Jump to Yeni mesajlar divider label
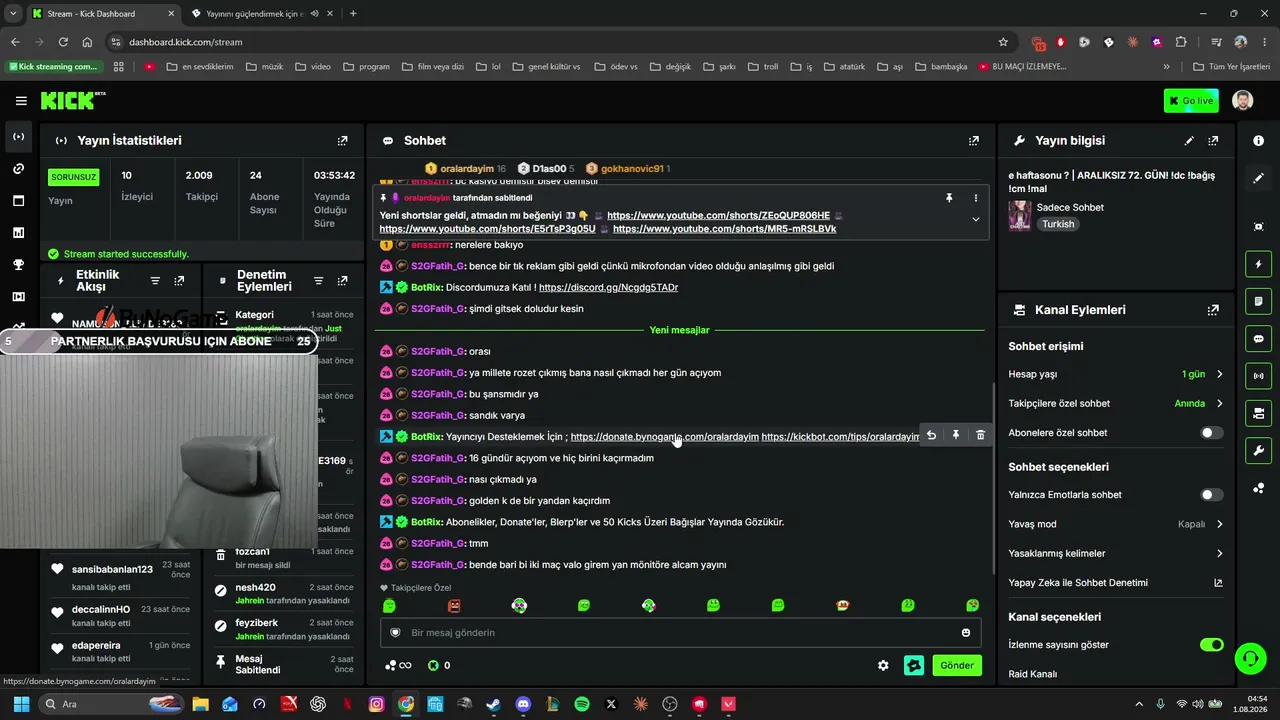Viewport: 1280px width, 720px height. pyautogui.click(x=679, y=330)
